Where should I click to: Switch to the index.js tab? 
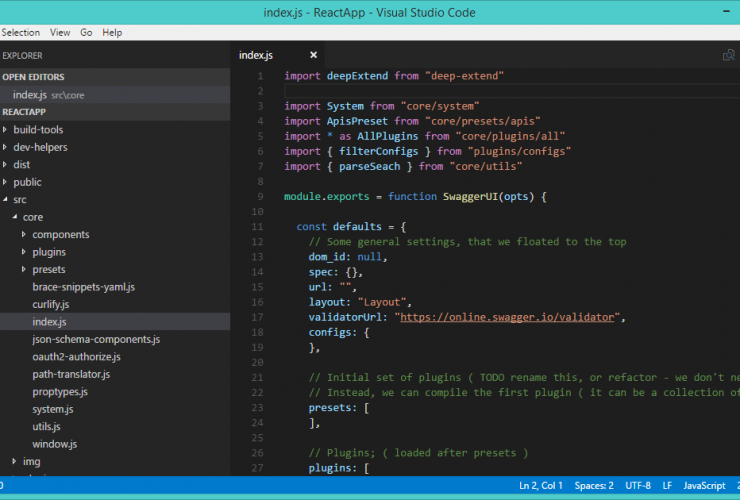click(x=256, y=55)
